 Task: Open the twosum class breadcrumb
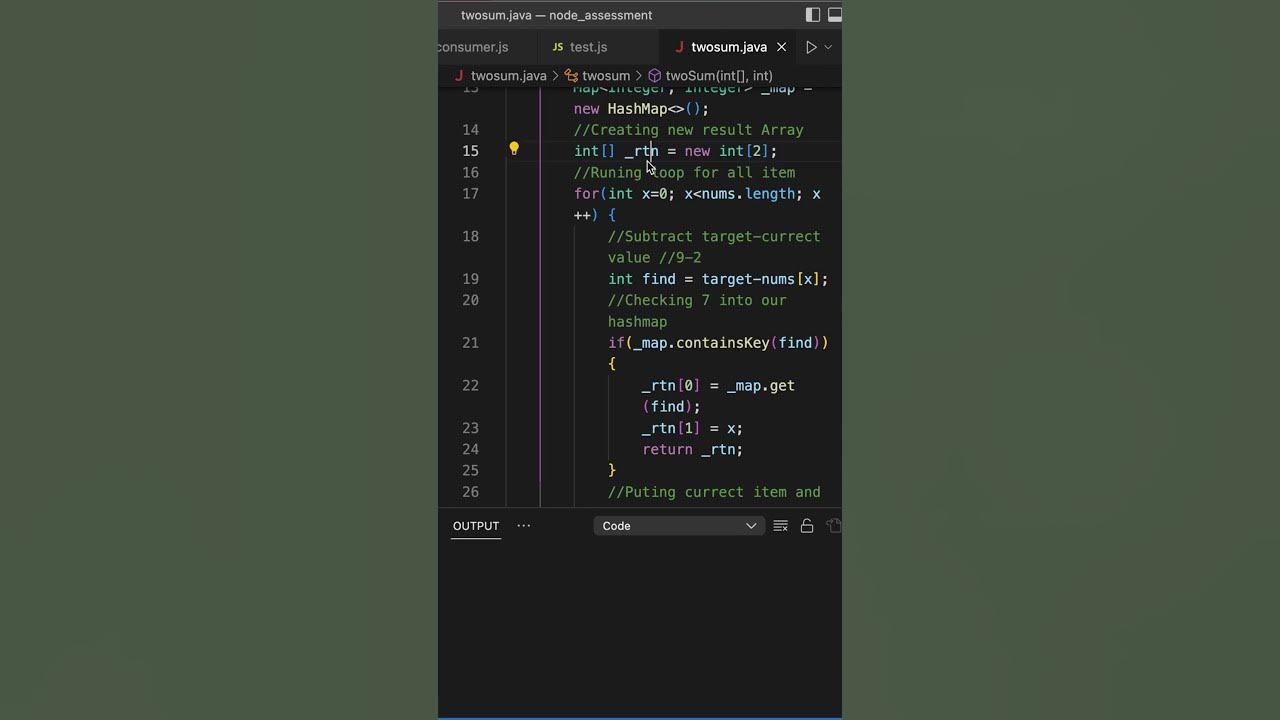click(x=606, y=76)
